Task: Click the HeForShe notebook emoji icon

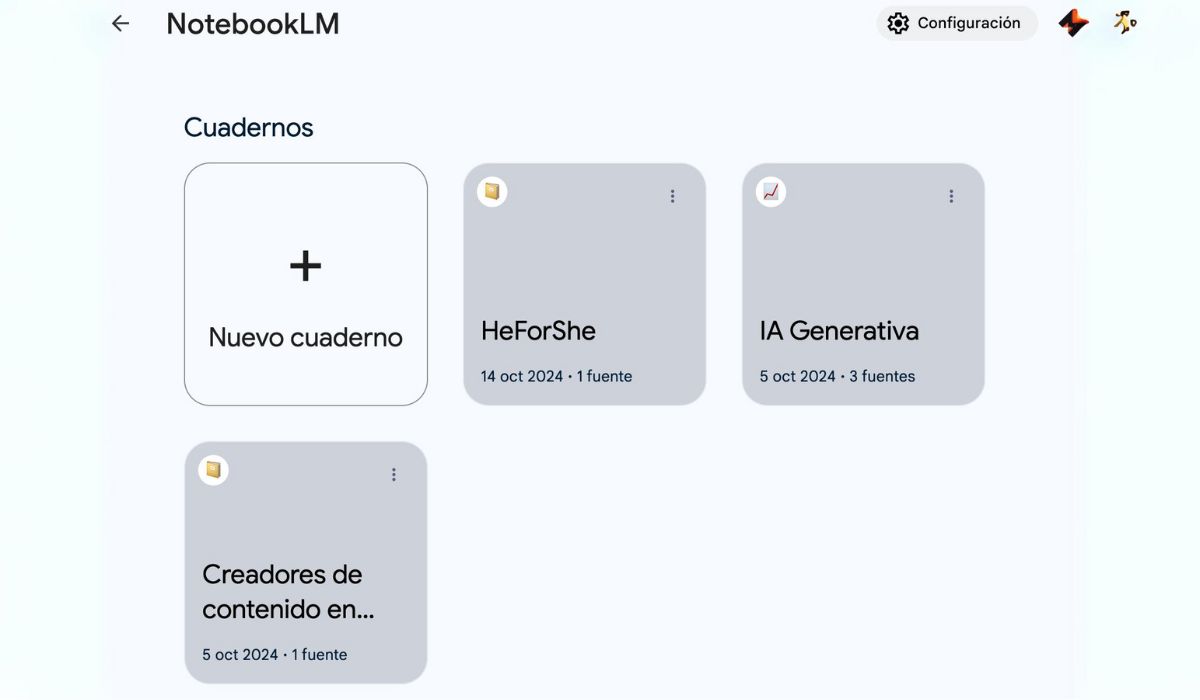Action: [492, 191]
